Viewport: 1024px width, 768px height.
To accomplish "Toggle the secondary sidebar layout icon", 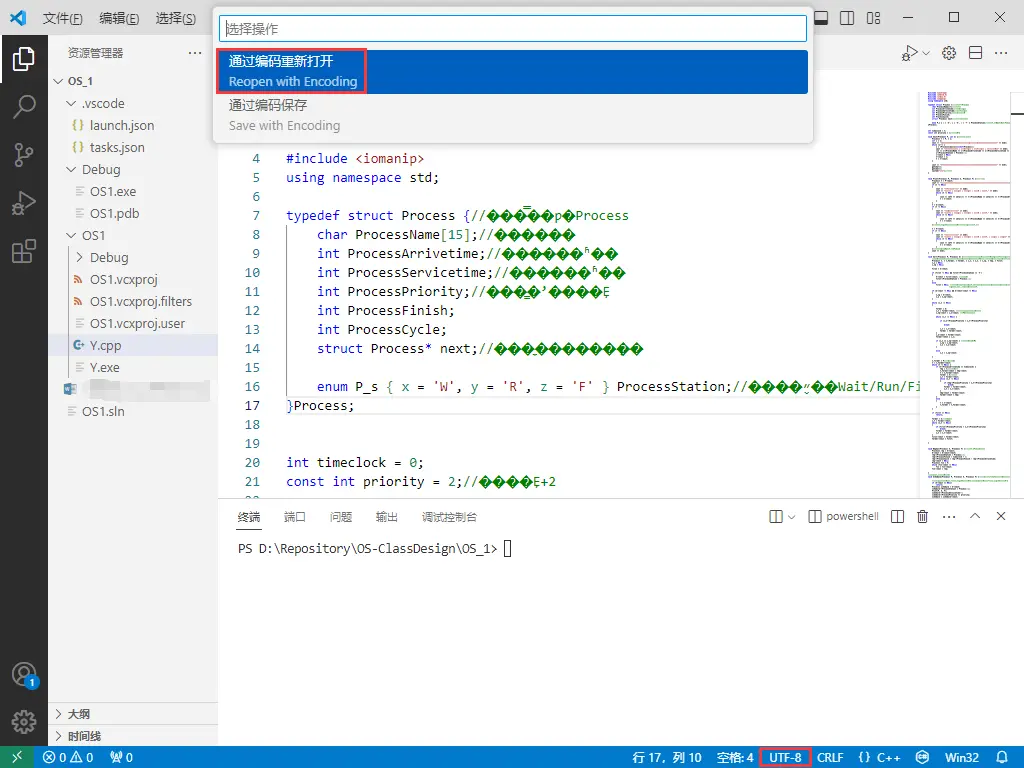I will [x=847, y=18].
